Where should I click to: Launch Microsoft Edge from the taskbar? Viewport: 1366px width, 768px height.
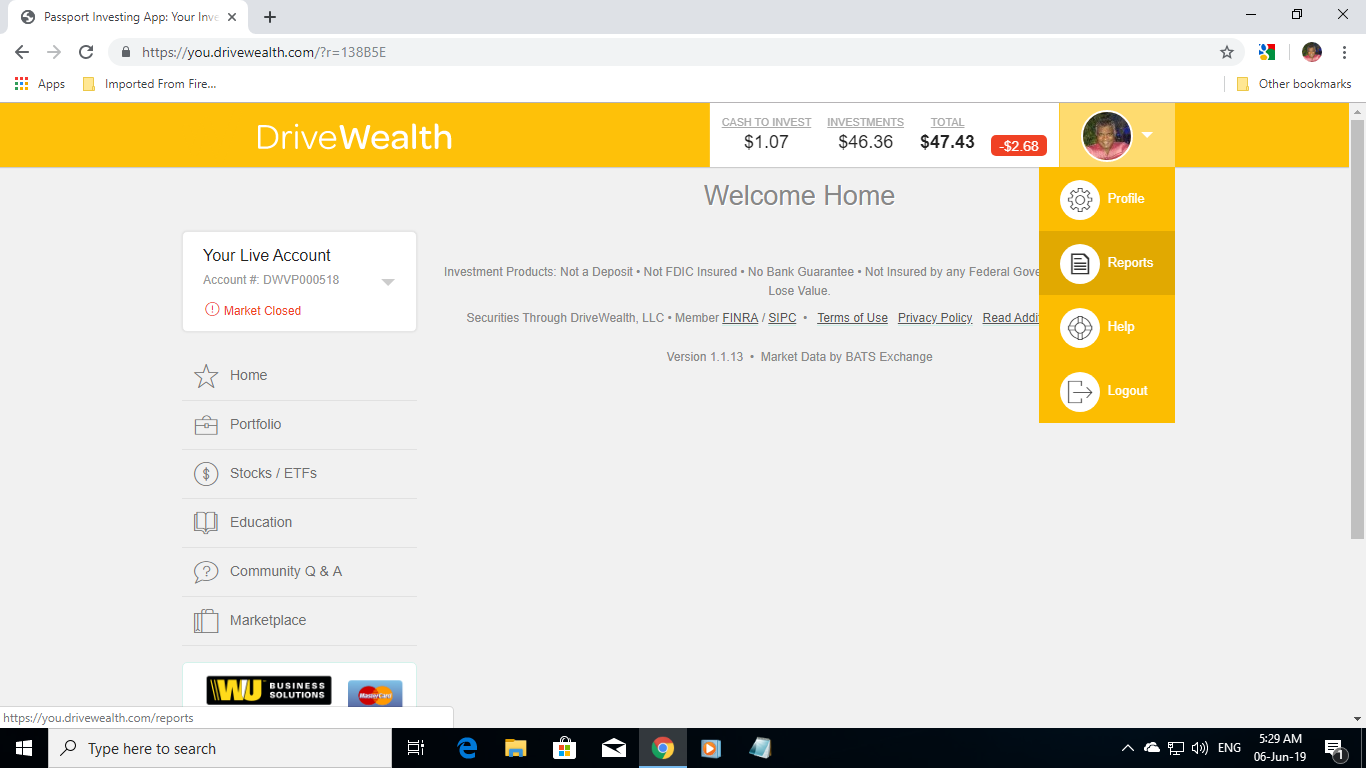click(x=467, y=748)
